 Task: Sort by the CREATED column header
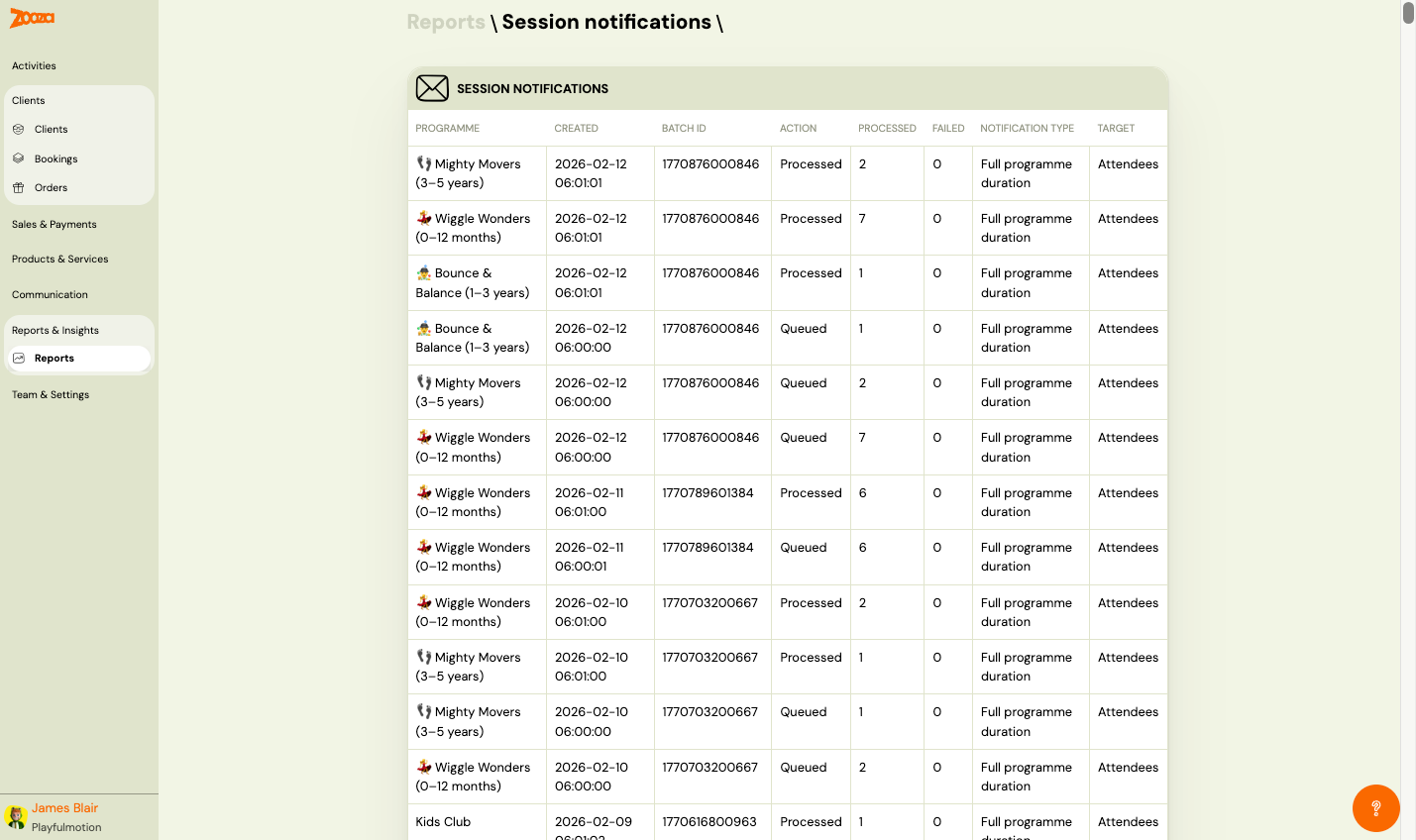coord(576,128)
